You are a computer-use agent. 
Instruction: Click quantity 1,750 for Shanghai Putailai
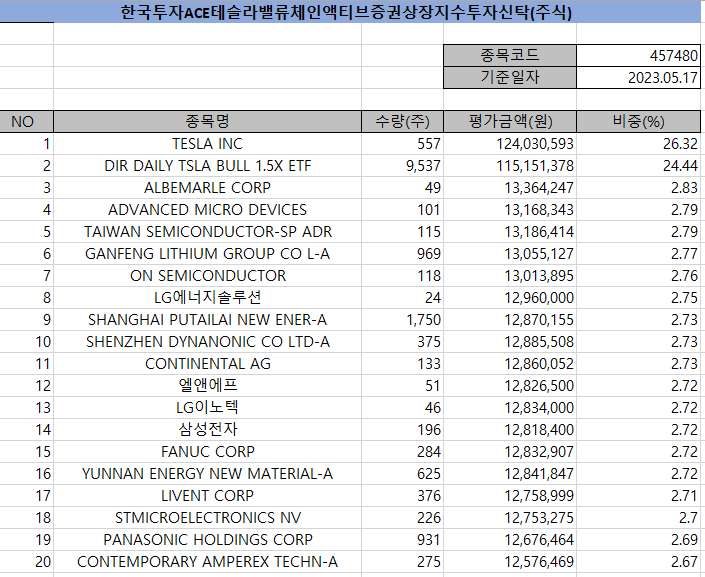coord(402,320)
